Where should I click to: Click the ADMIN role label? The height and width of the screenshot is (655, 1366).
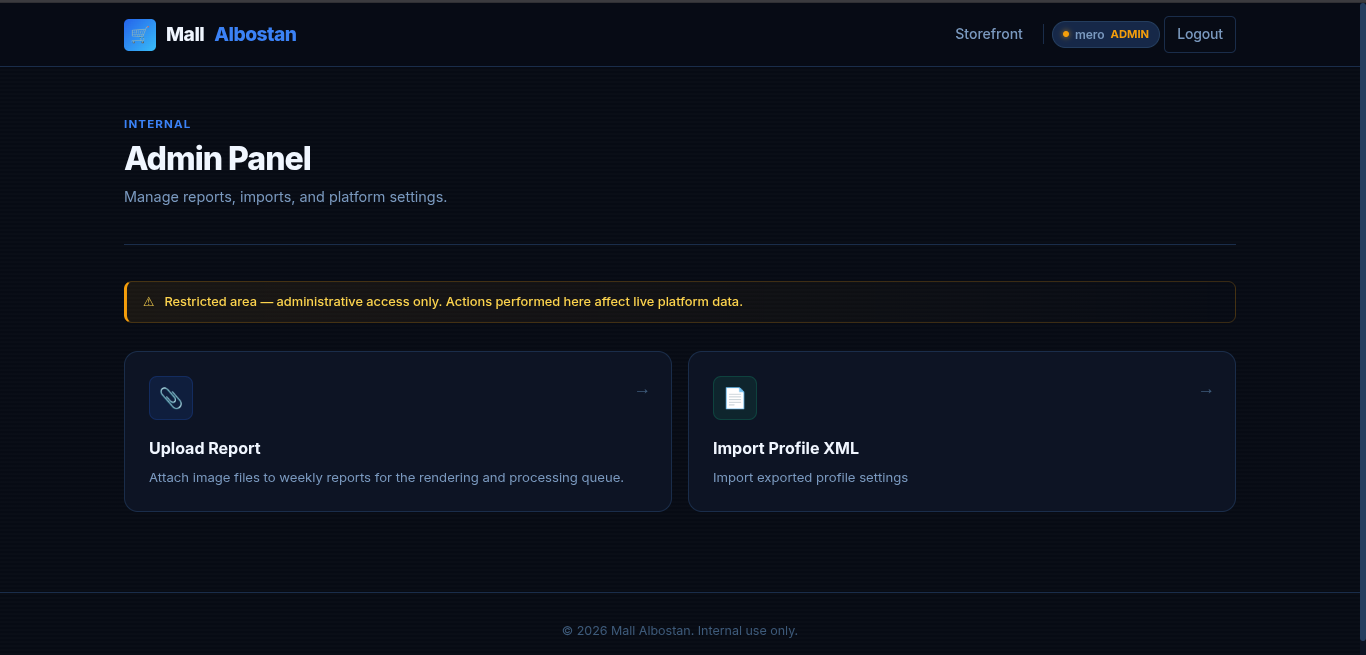coord(1130,34)
